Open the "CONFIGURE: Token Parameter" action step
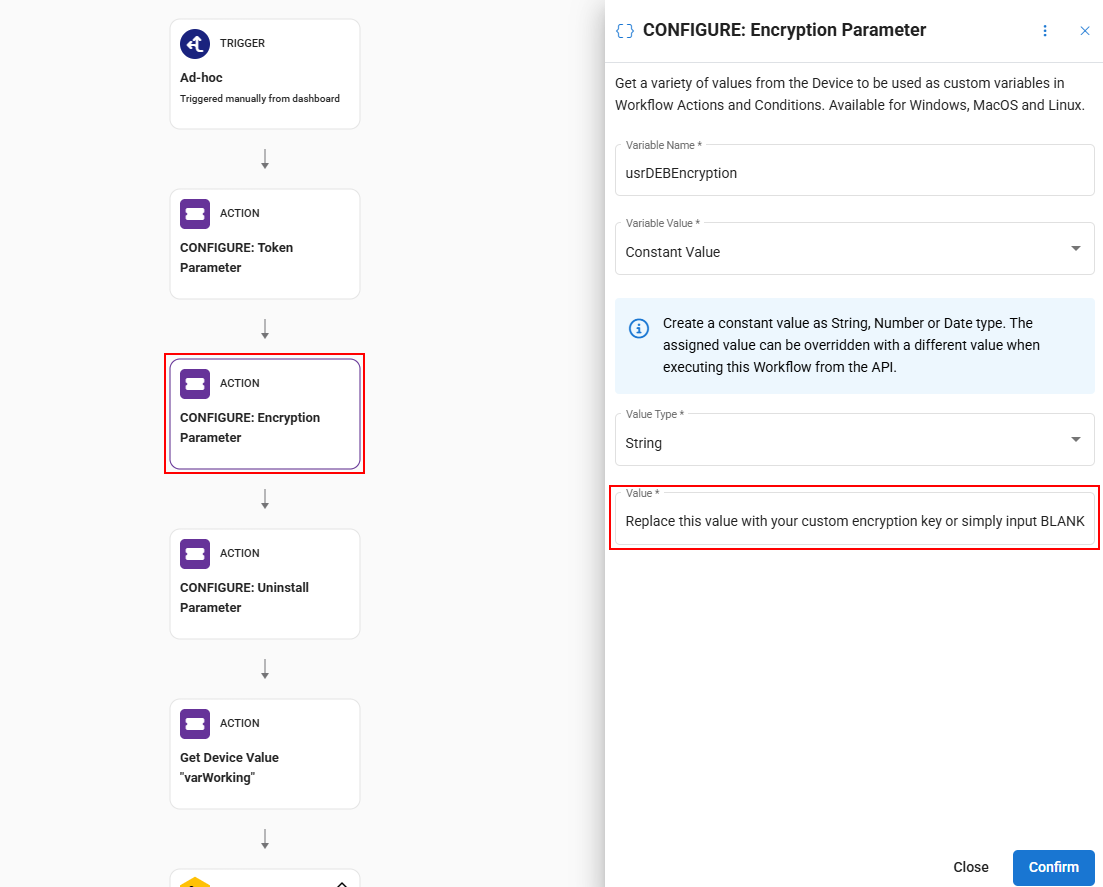Viewport: 1103px width, 887px height. [x=265, y=244]
